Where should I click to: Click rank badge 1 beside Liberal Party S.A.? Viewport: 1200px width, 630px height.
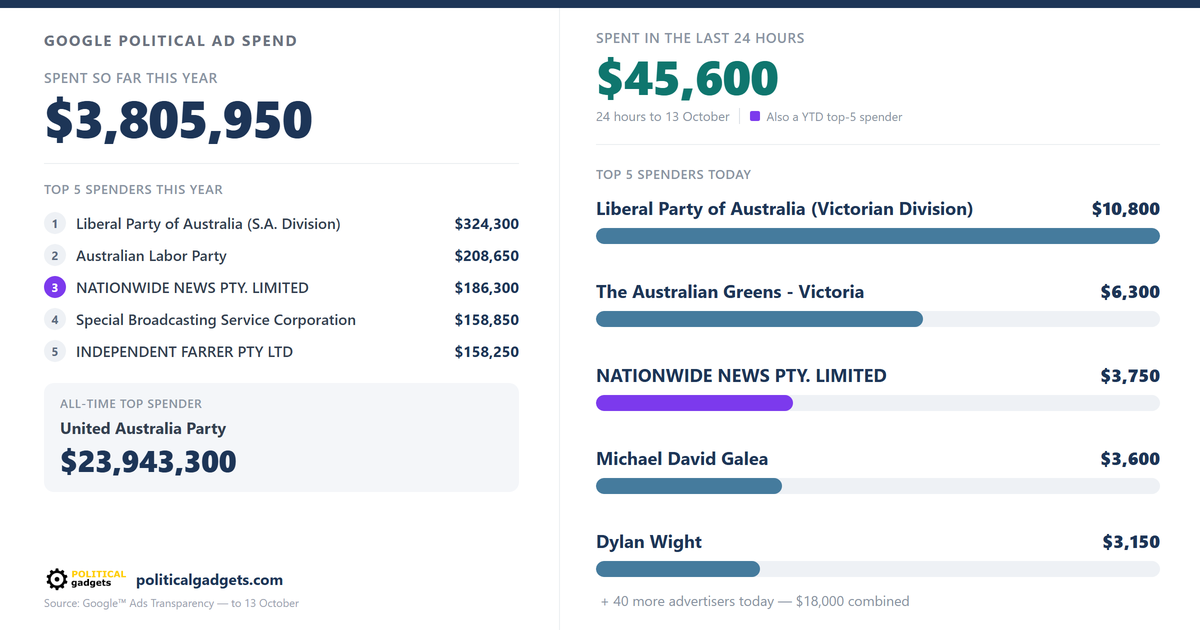tap(55, 224)
